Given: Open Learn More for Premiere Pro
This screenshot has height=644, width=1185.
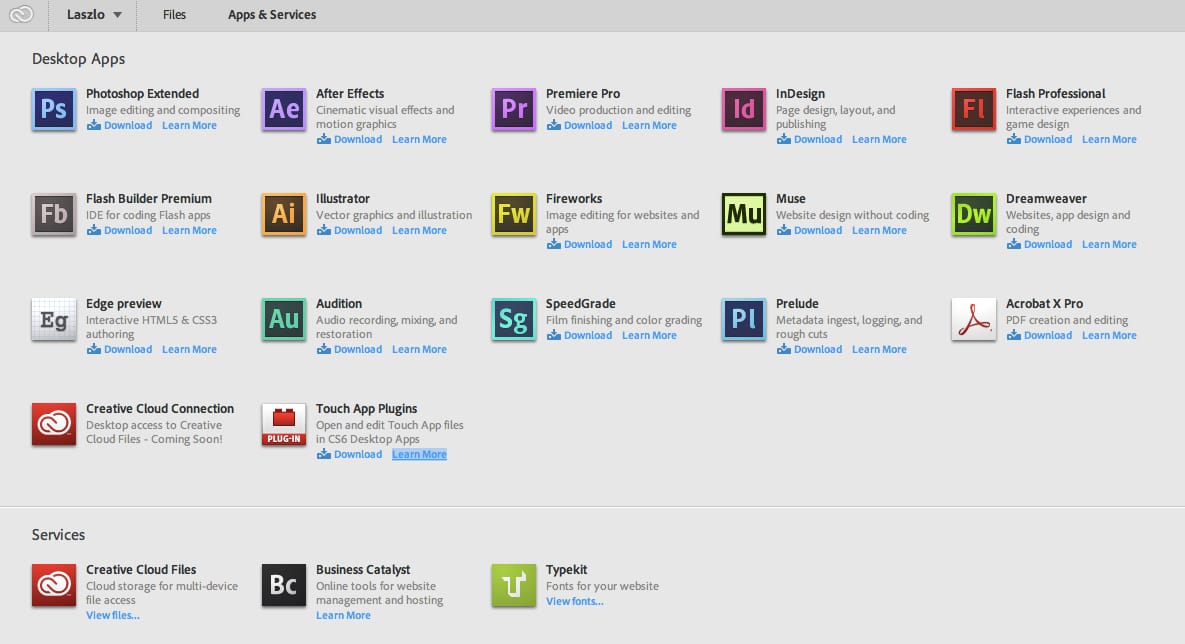Looking at the screenshot, I should pos(649,125).
